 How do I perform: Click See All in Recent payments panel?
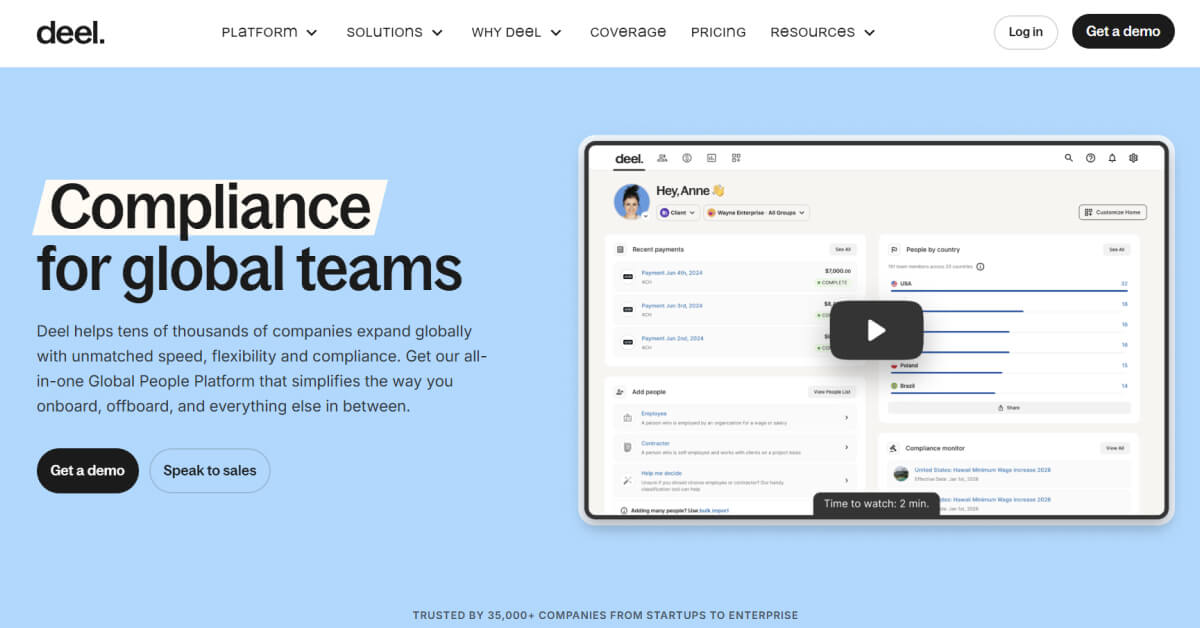pyautogui.click(x=842, y=249)
